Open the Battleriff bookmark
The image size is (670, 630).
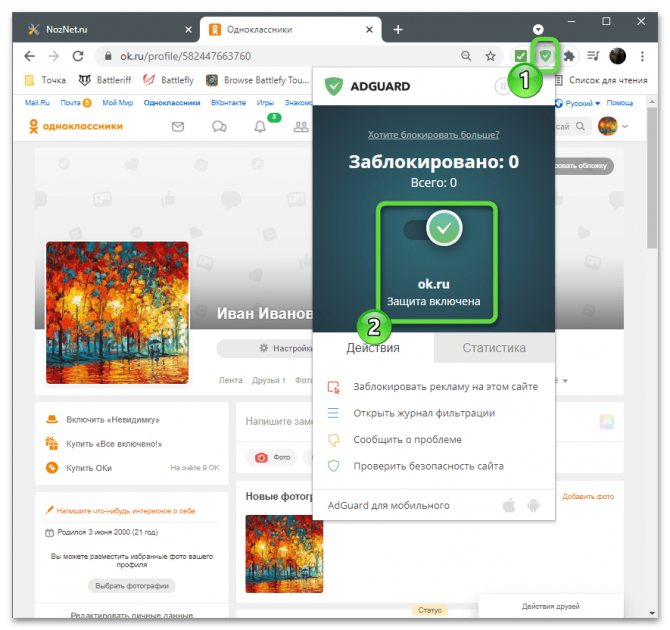click(105, 80)
